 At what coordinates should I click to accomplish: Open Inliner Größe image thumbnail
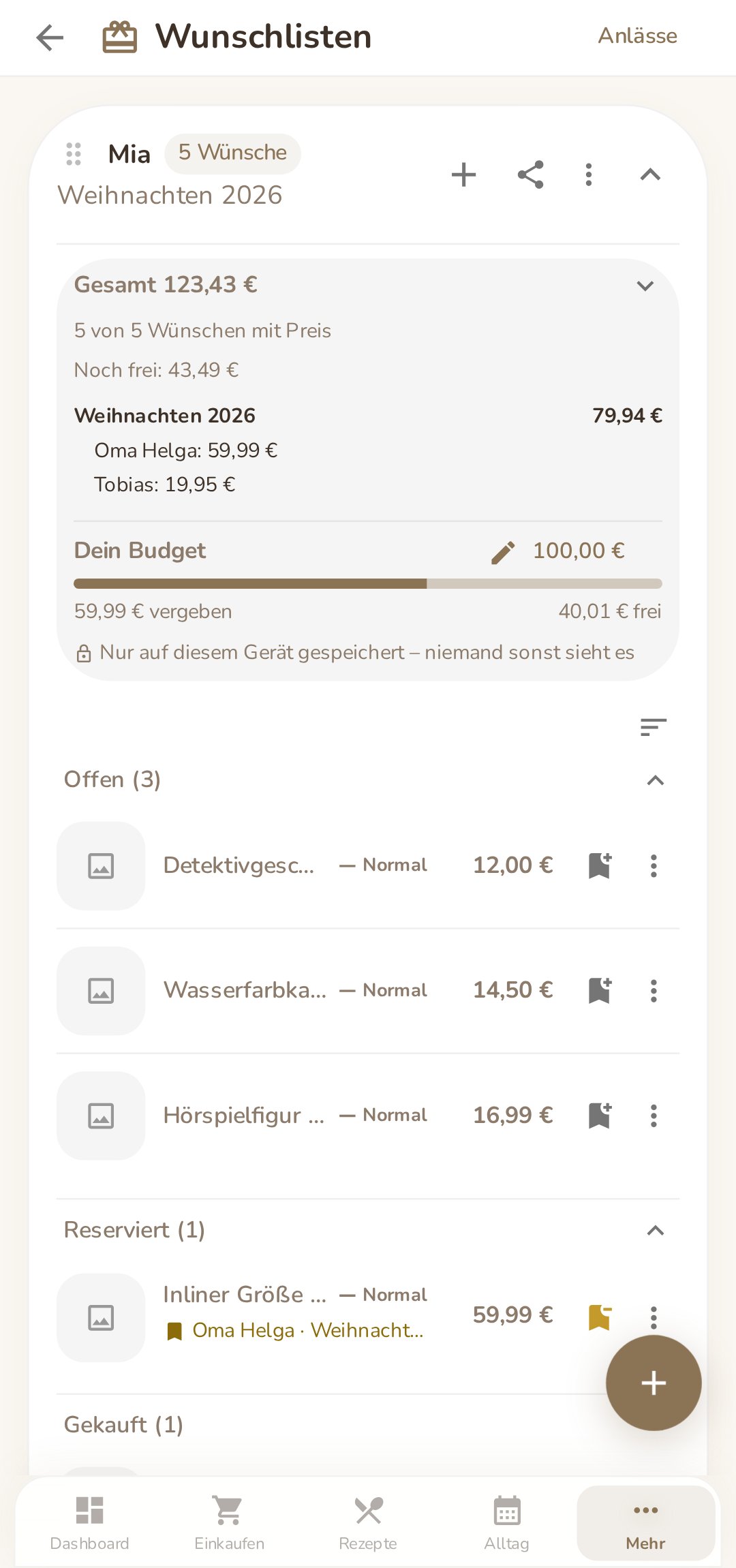[x=101, y=1318]
